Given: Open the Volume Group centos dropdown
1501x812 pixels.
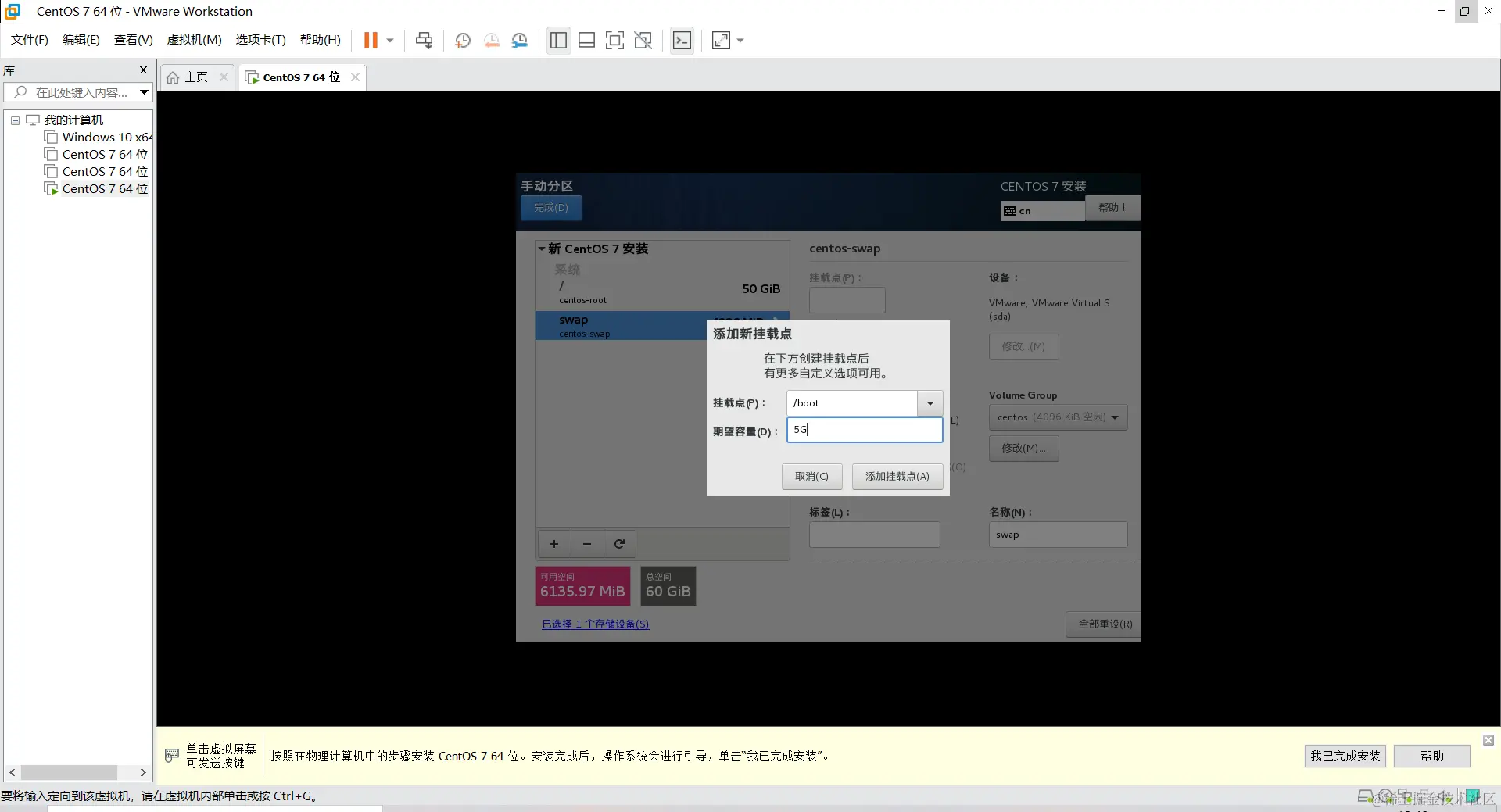Looking at the screenshot, I should pos(1059,417).
